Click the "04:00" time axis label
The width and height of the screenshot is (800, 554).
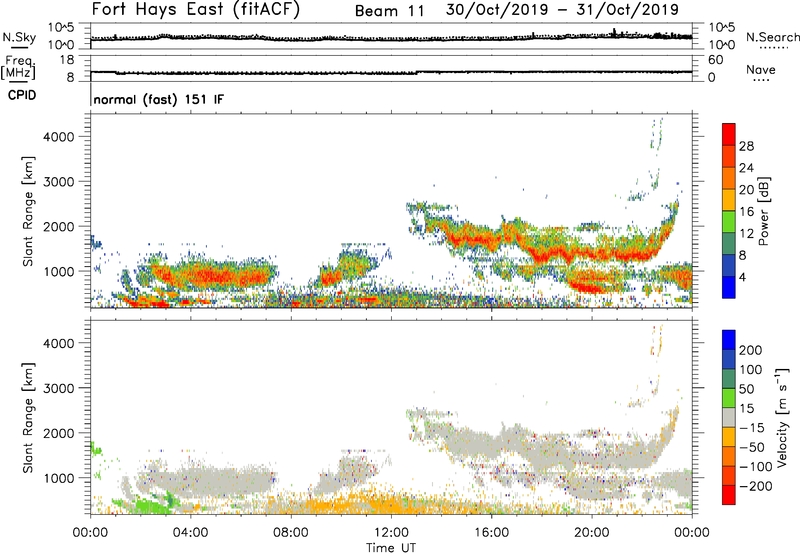click(190, 533)
